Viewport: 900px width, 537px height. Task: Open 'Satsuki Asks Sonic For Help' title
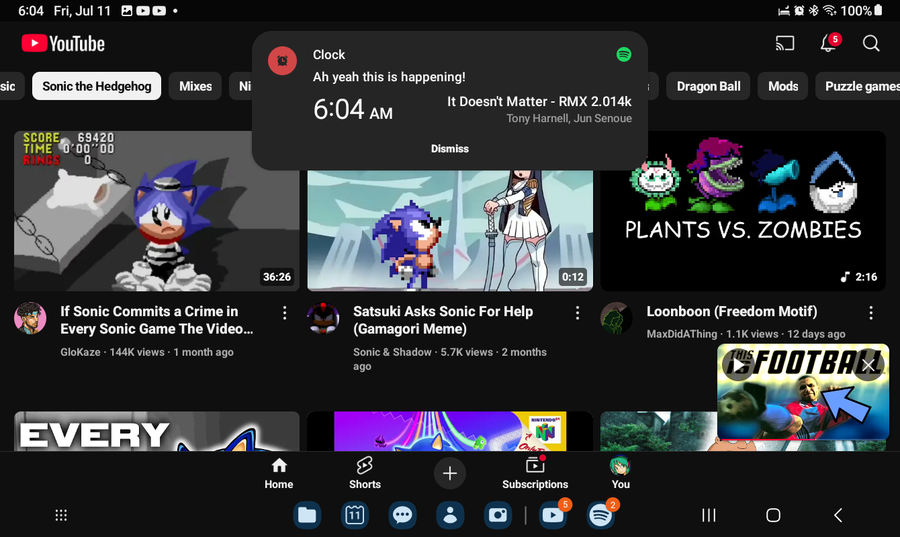click(443, 320)
